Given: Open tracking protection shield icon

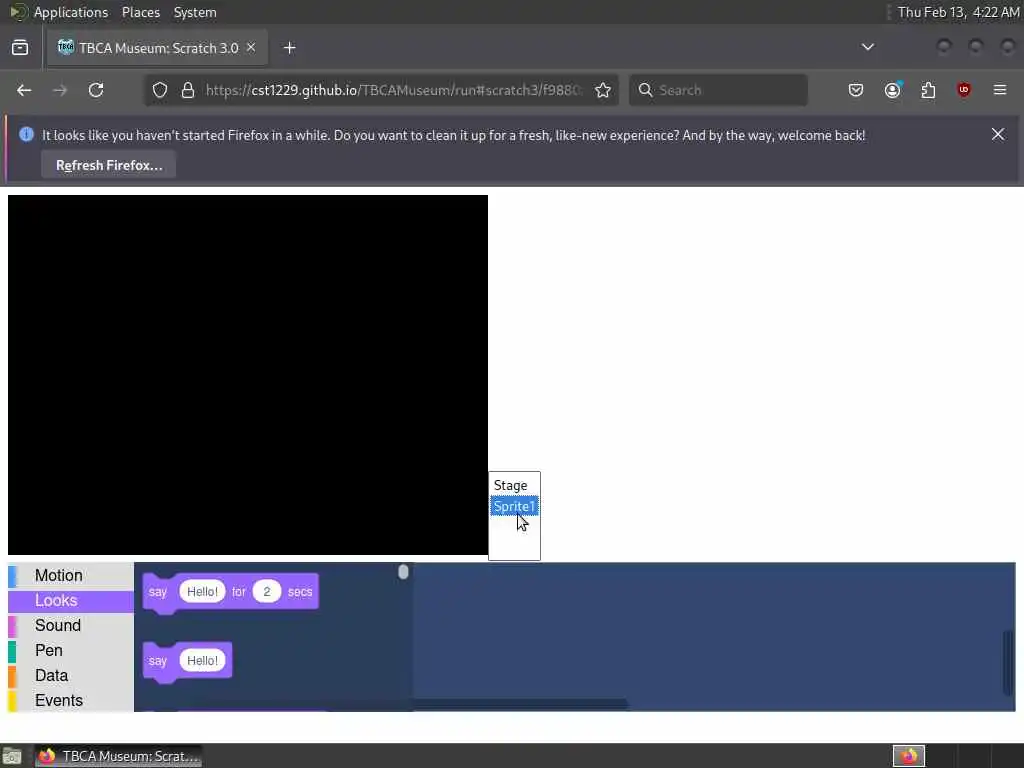Looking at the screenshot, I should 160,90.
